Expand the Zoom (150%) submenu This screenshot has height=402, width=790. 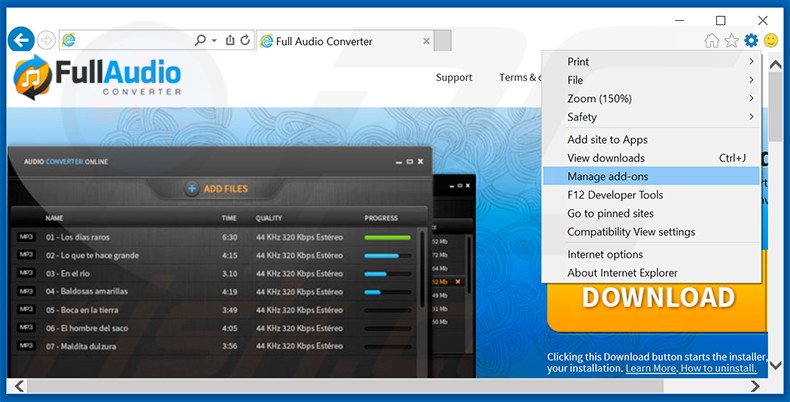click(651, 99)
